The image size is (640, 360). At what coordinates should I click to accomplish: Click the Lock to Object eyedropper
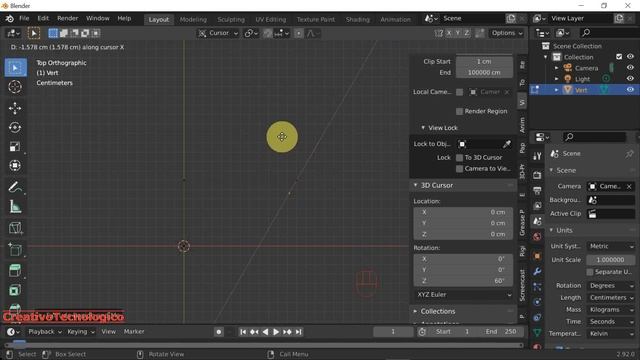507,144
